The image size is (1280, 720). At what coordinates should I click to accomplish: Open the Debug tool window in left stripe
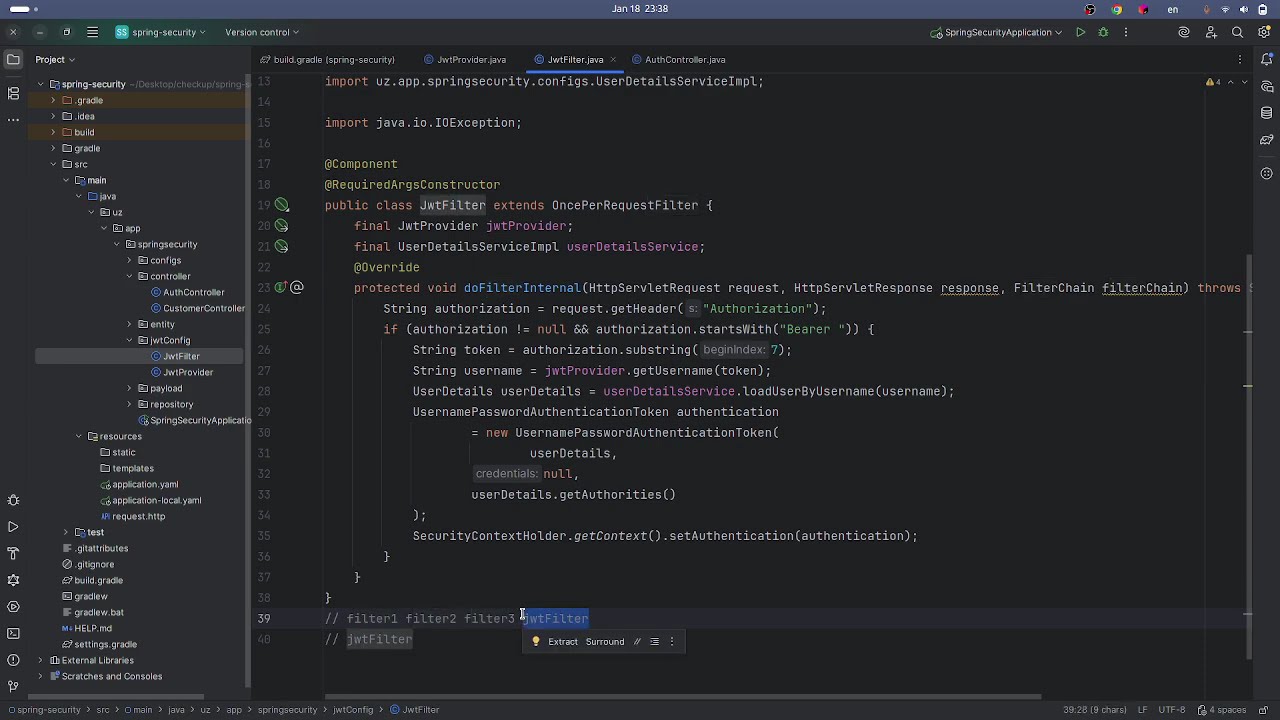click(x=13, y=500)
